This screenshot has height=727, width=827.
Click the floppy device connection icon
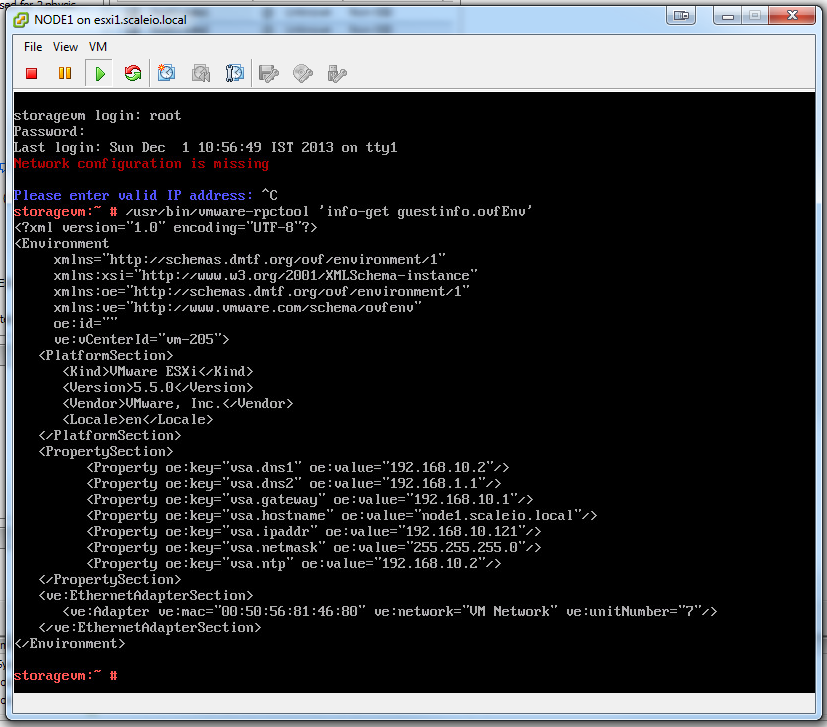coord(269,73)
